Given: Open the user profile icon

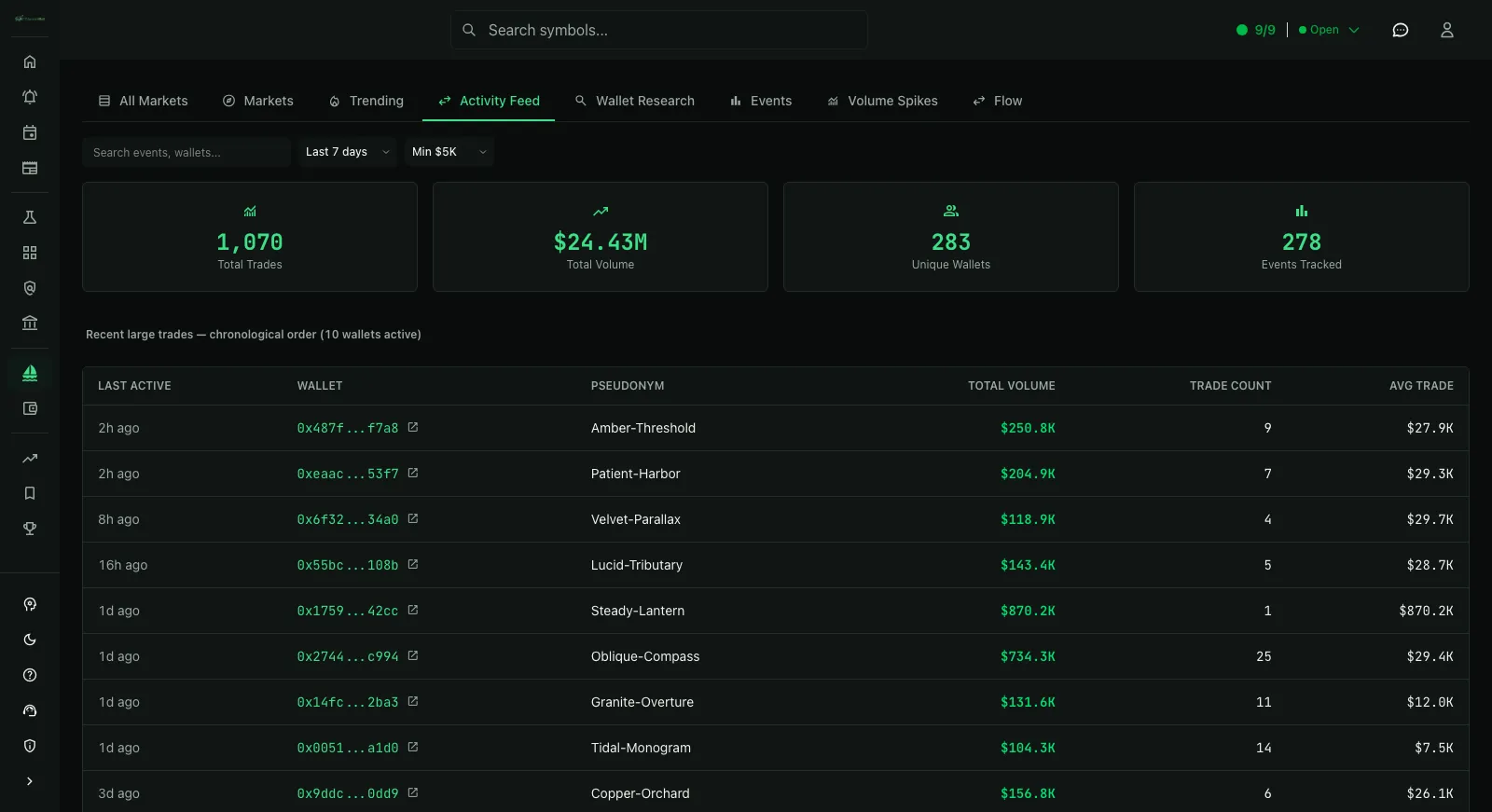Looking at the screenshot, I should 1447,30.
